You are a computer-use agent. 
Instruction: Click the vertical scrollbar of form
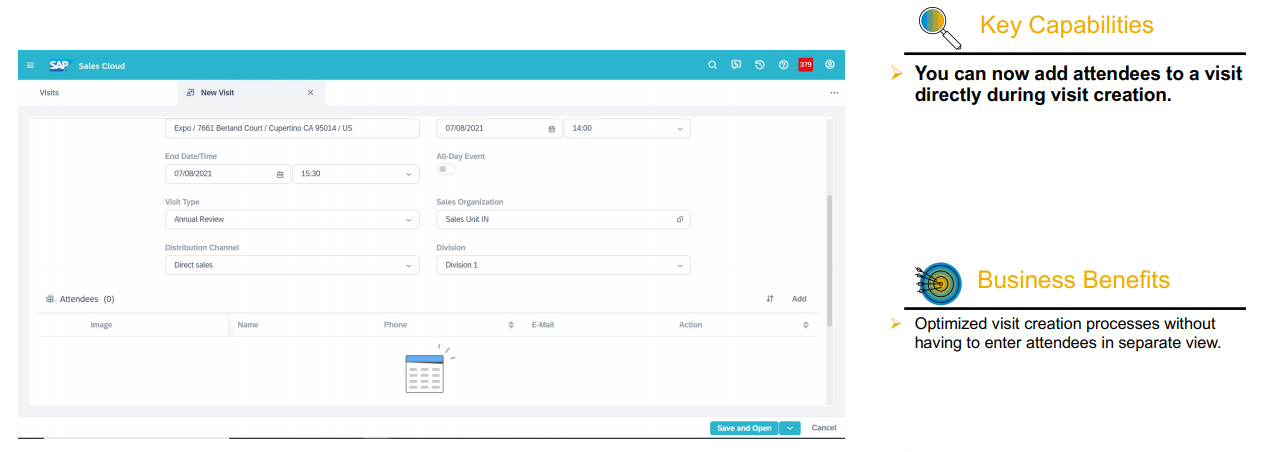[x=829, y=260]
